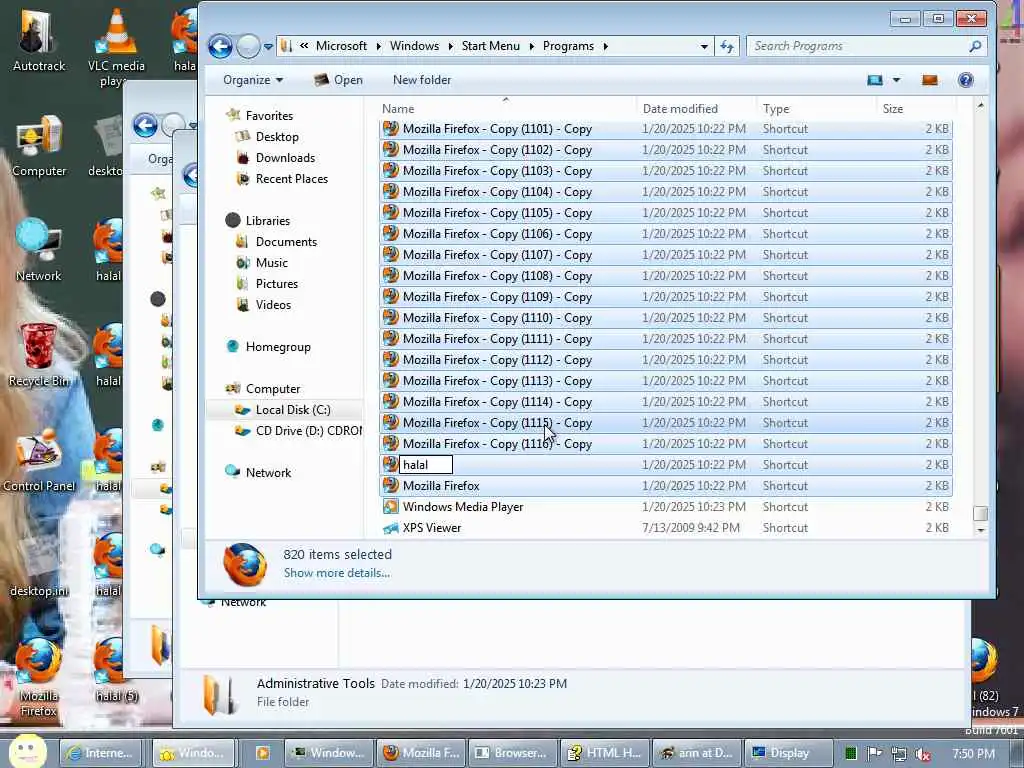Open the Music library

[x=272, y=263]
